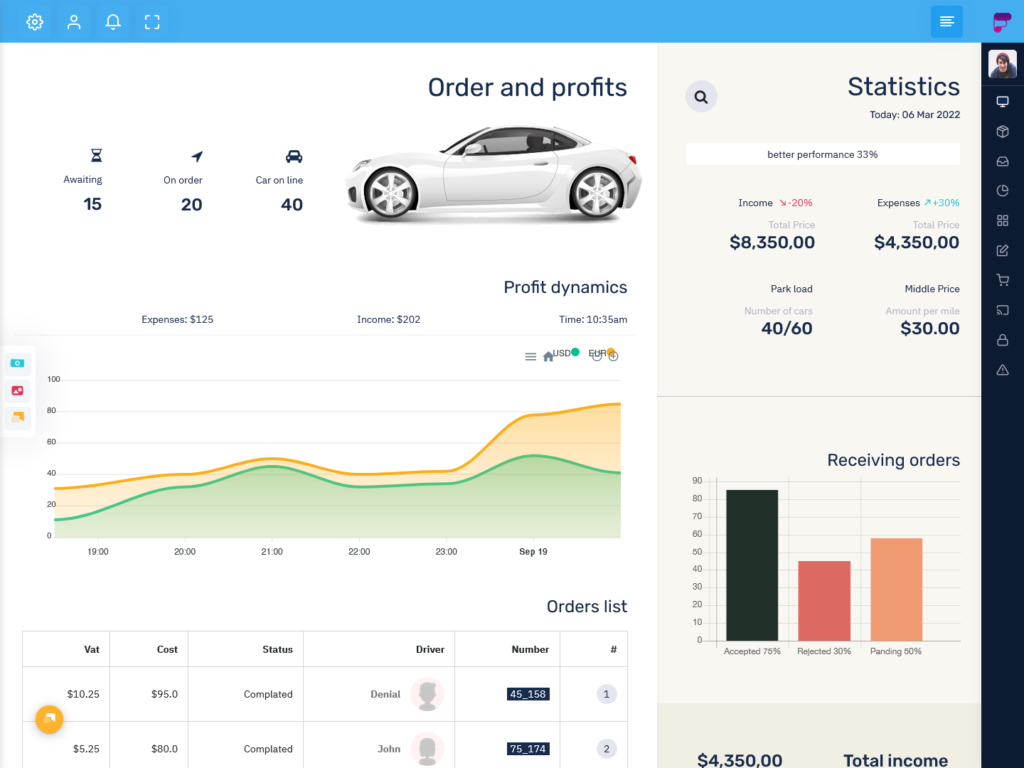
Task: Click the warning triangle icon in right sidebar
Action: coord(1002,371)
